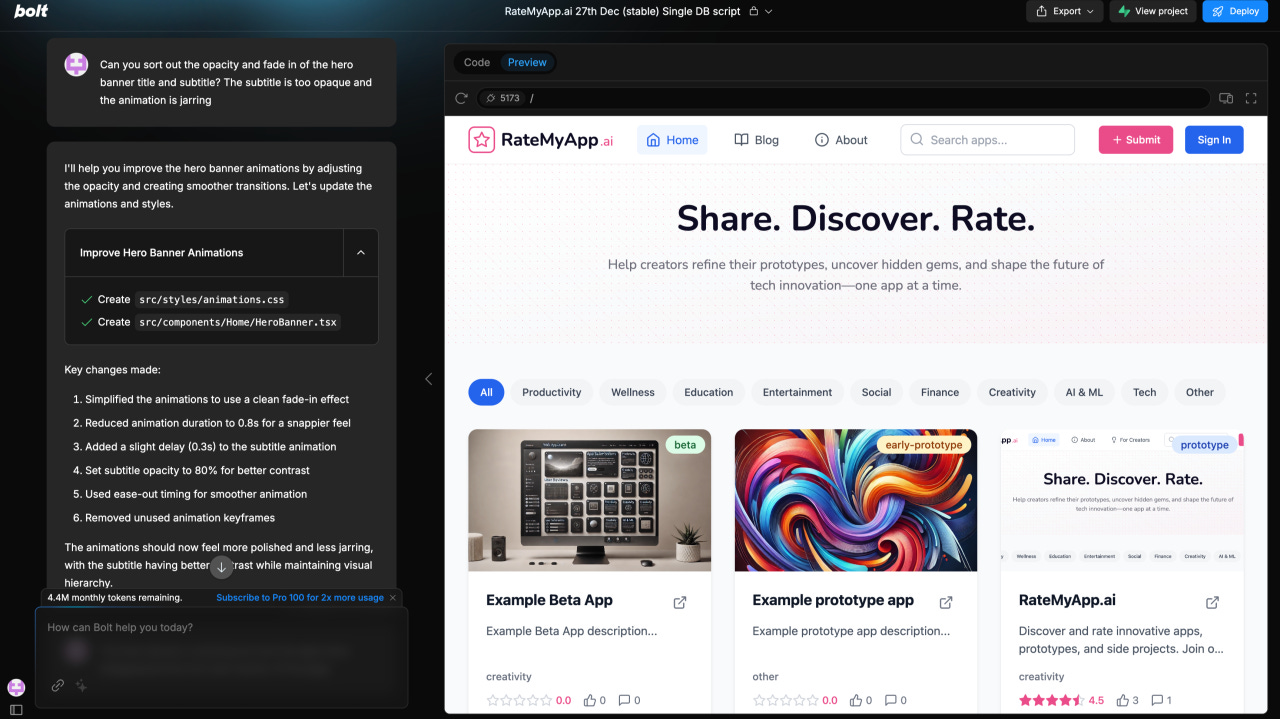
Task: Rate Example Beta App with stars
Action: pos(518,700)
